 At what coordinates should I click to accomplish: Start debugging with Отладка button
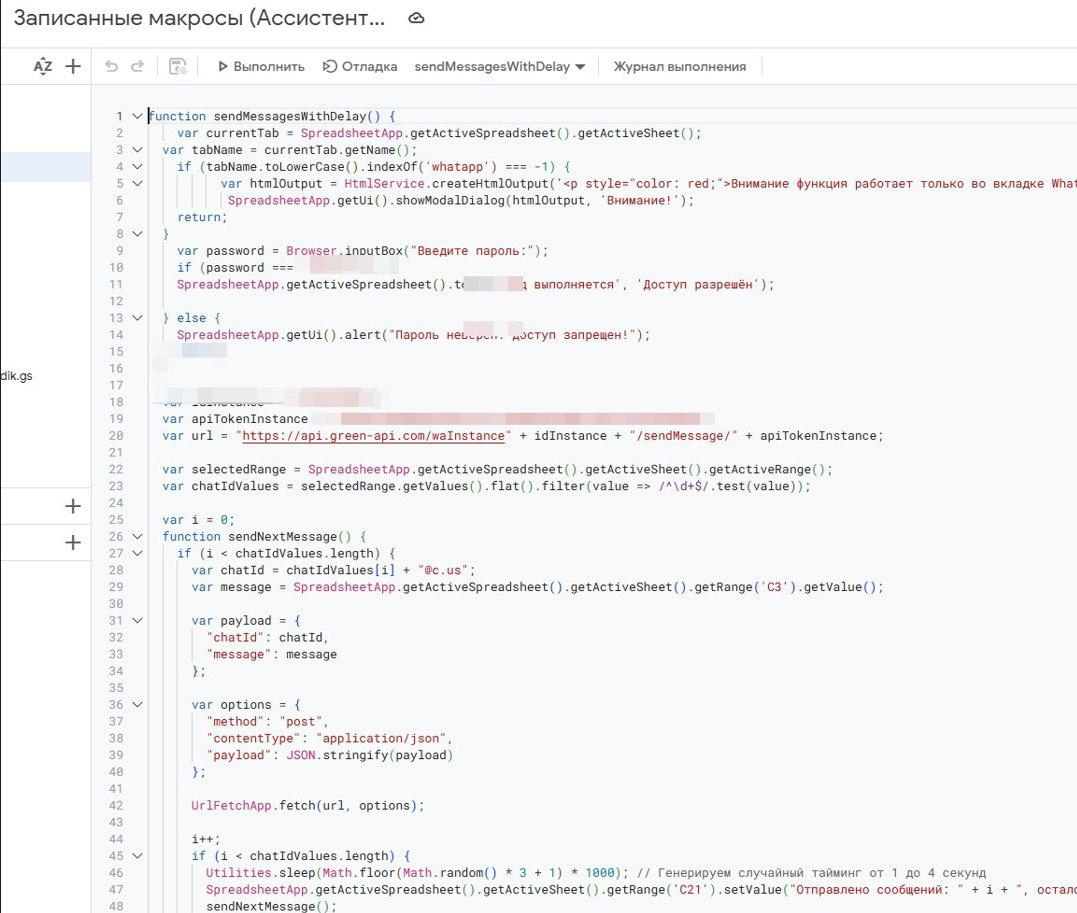360,67
